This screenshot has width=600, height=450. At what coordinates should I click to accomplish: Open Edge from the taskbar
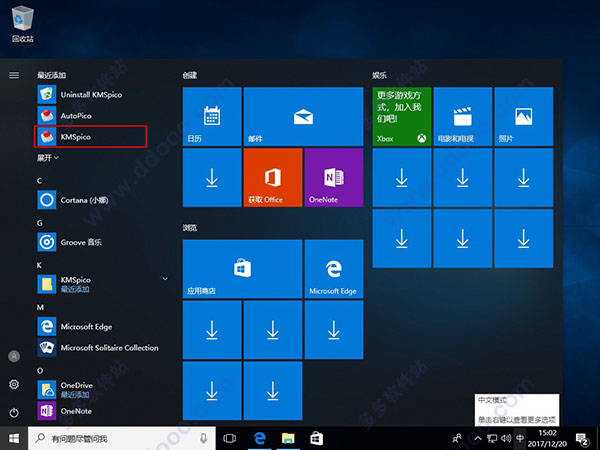[259, 439]
